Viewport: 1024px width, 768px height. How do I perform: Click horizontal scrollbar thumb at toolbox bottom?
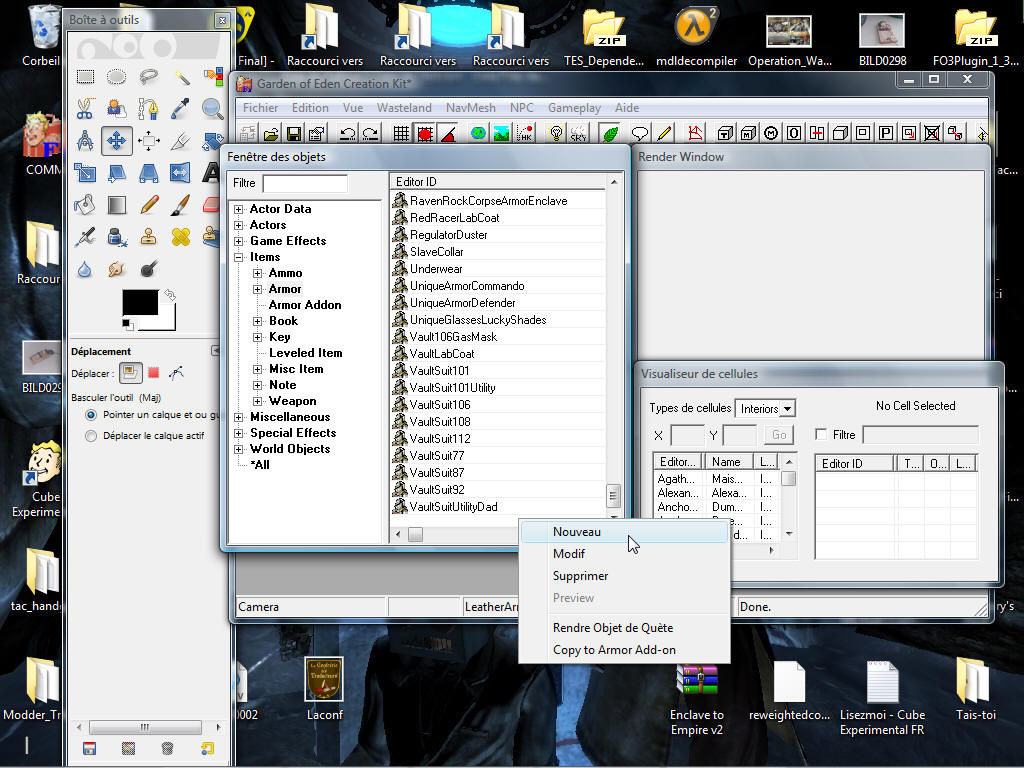click(x=145, y=728)
